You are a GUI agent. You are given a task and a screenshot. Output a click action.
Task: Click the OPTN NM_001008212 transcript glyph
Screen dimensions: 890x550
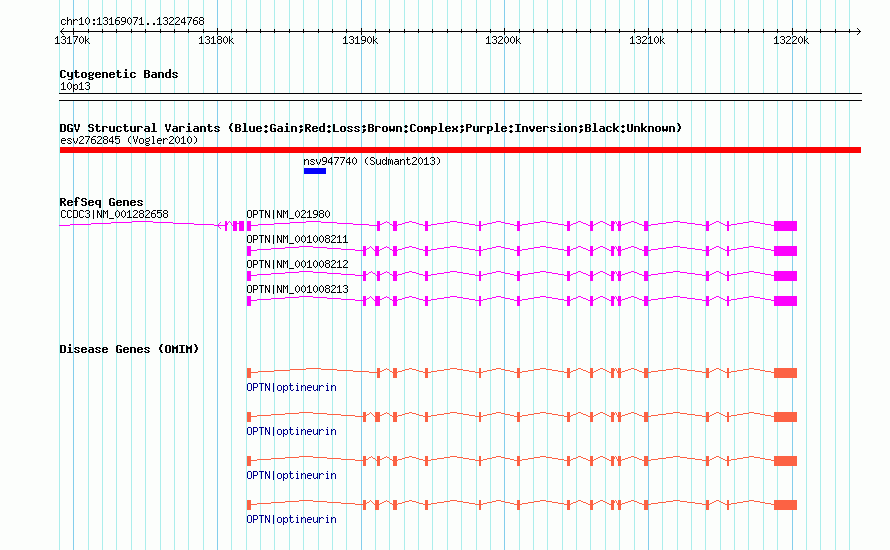click(522, 276)
